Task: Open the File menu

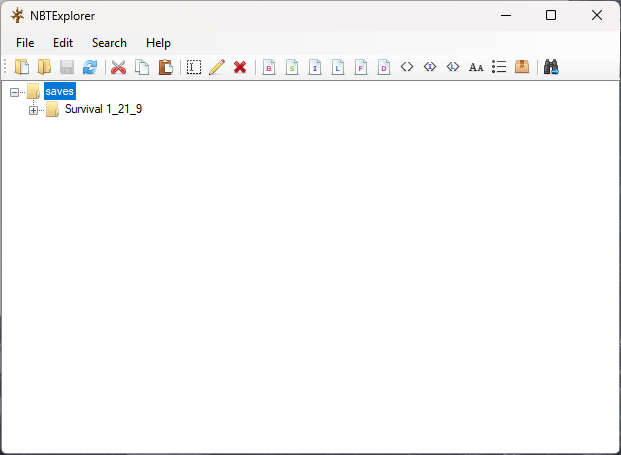Action: (25, 43)
